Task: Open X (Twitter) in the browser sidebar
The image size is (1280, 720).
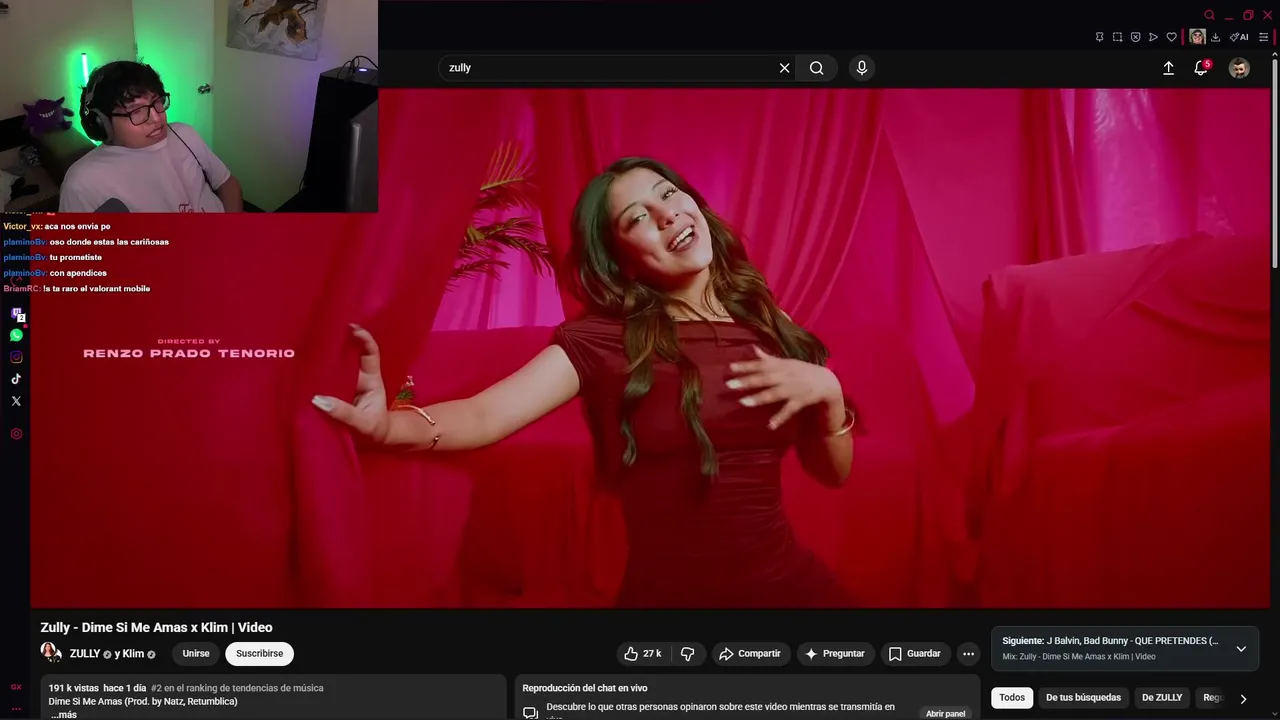Action: (16, 401)
